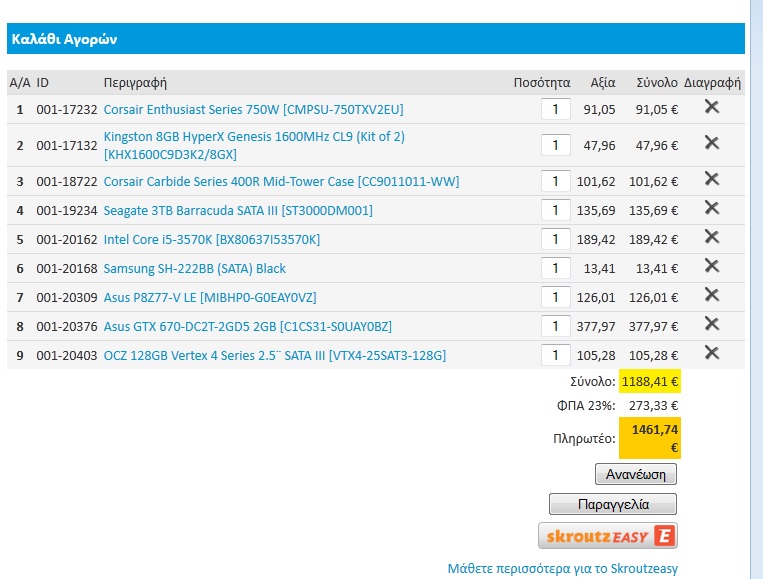This screenshot has width=763, height=579.
Task: Open Samsung SH-222BB (SATA) Black link
Action: (x=195, y=269)
